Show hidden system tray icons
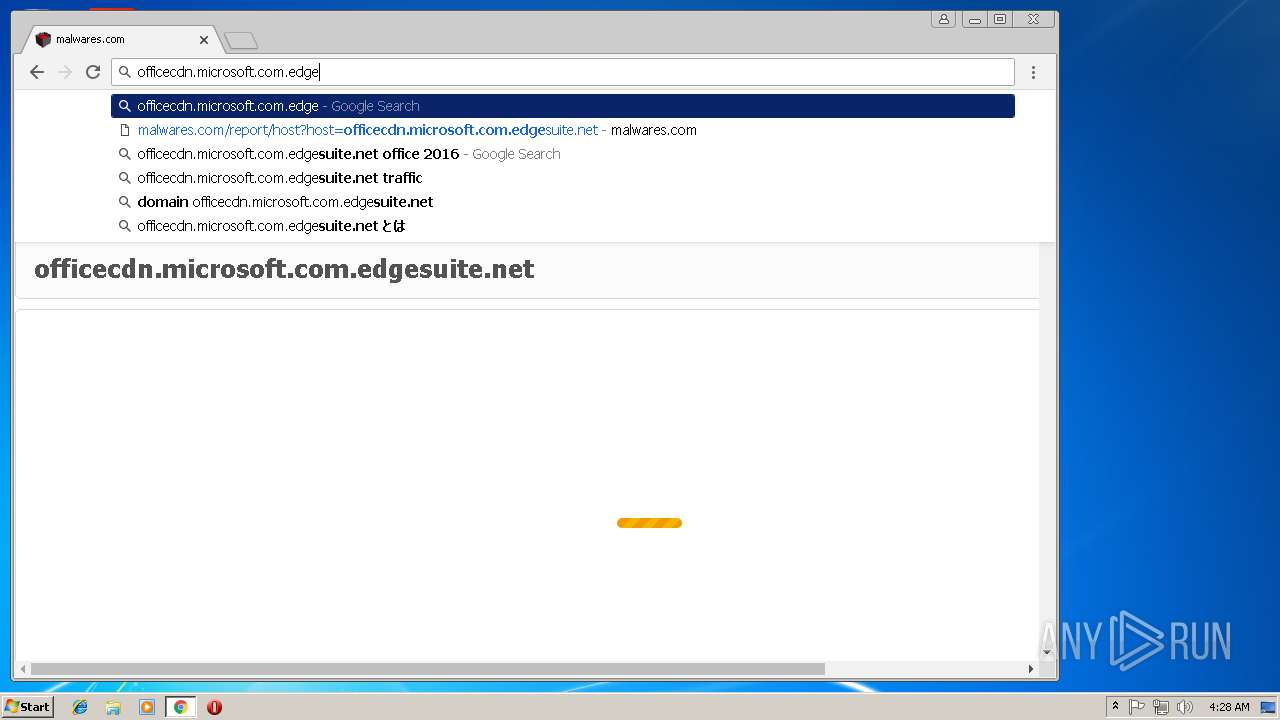The width and height of the screenshot is (1280, 720). (x=1115, y=707)
